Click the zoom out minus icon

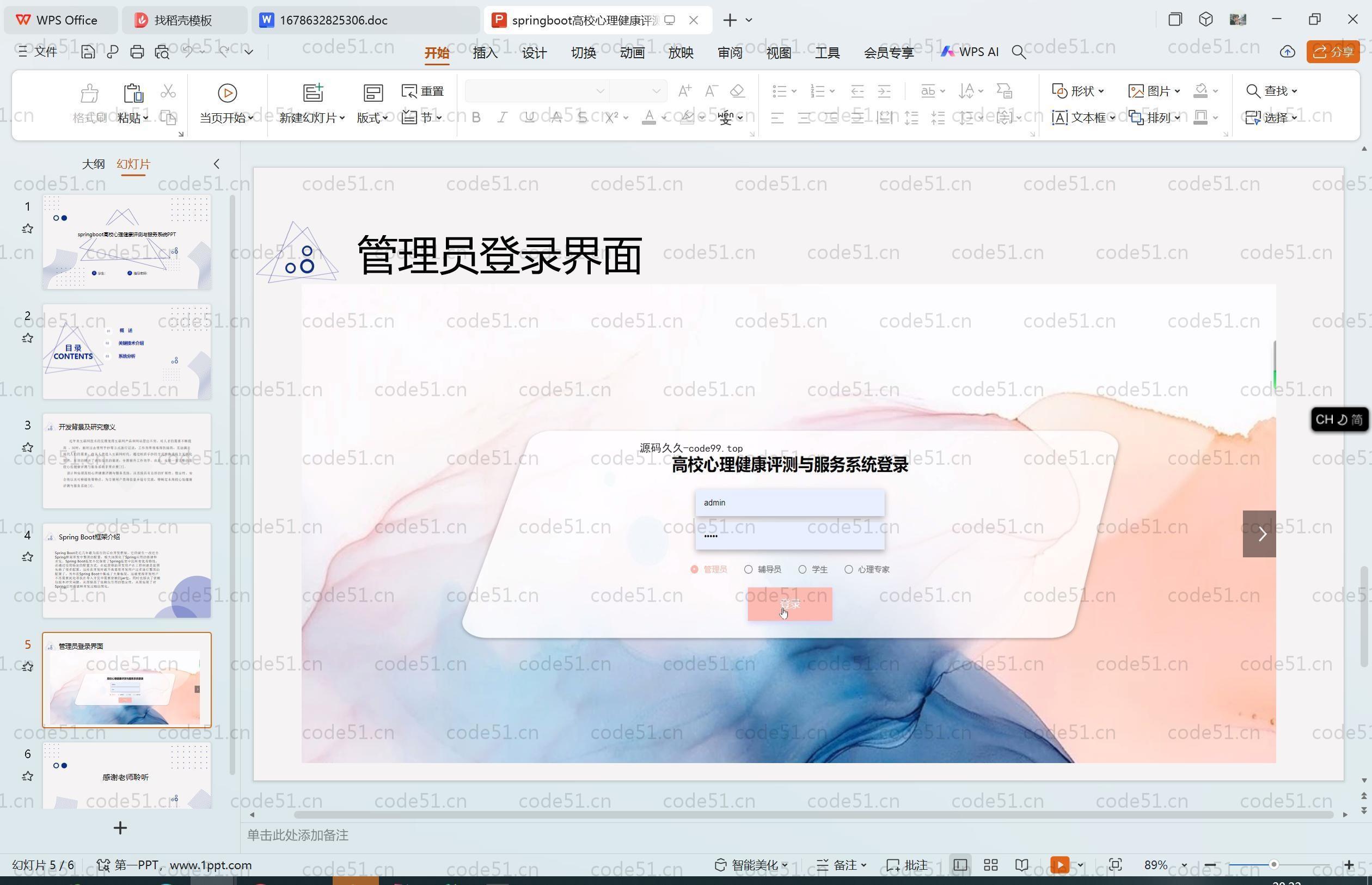click(1210, 865)
